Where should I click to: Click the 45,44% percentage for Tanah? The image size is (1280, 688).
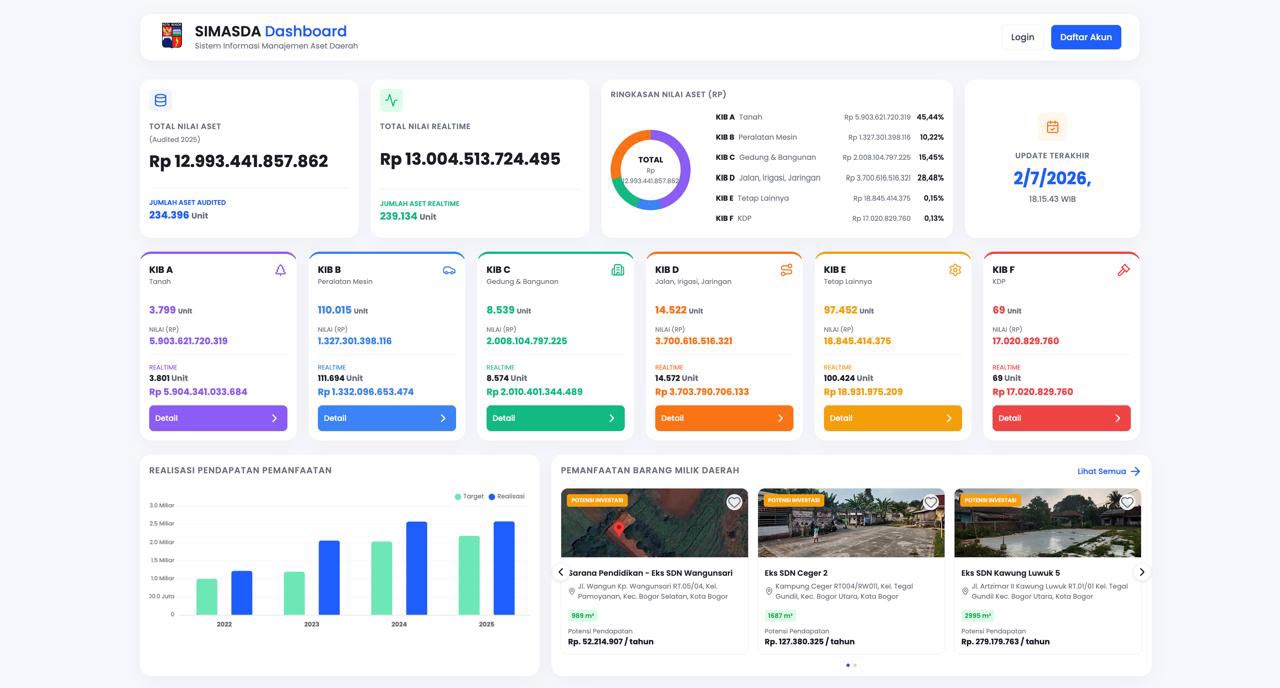click(x=930, y=117)
